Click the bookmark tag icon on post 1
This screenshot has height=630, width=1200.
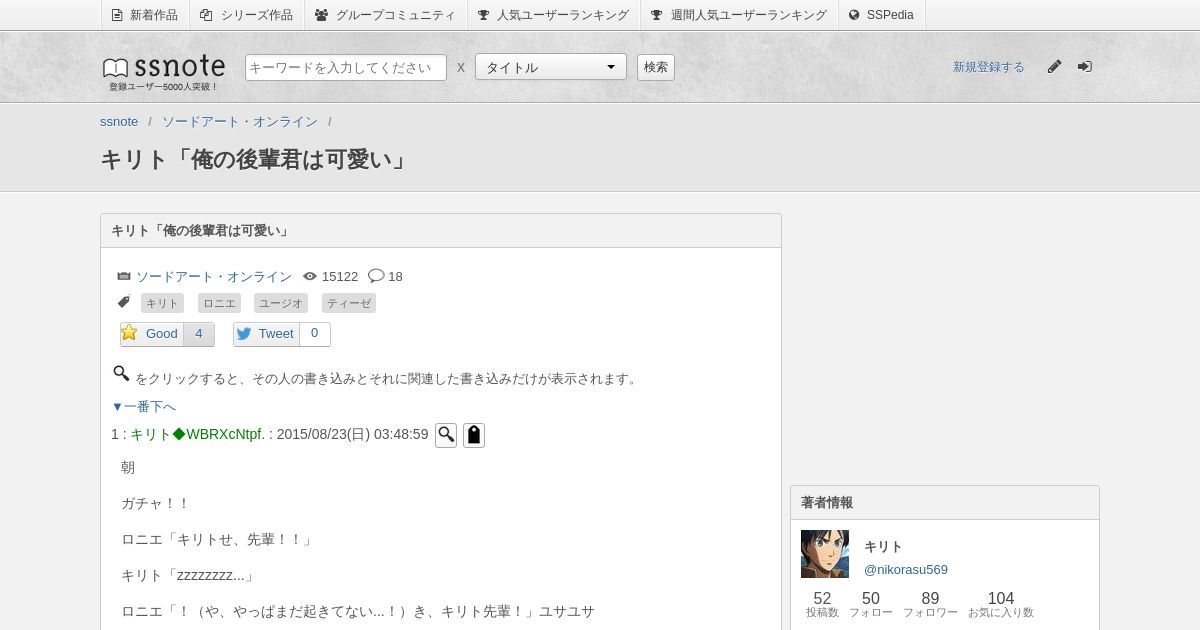(474, 435)
